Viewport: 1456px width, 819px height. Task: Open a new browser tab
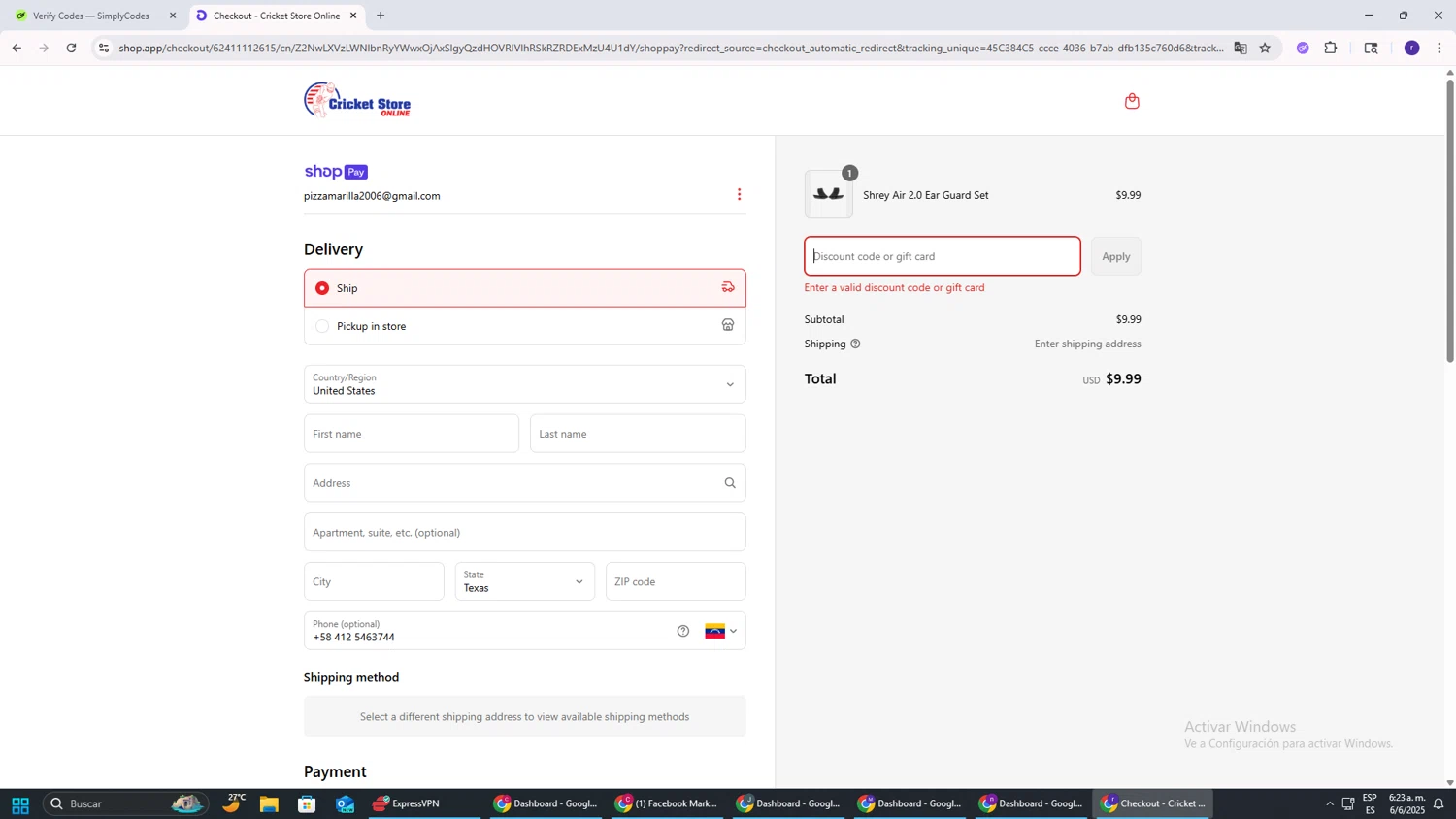point(381,16)
